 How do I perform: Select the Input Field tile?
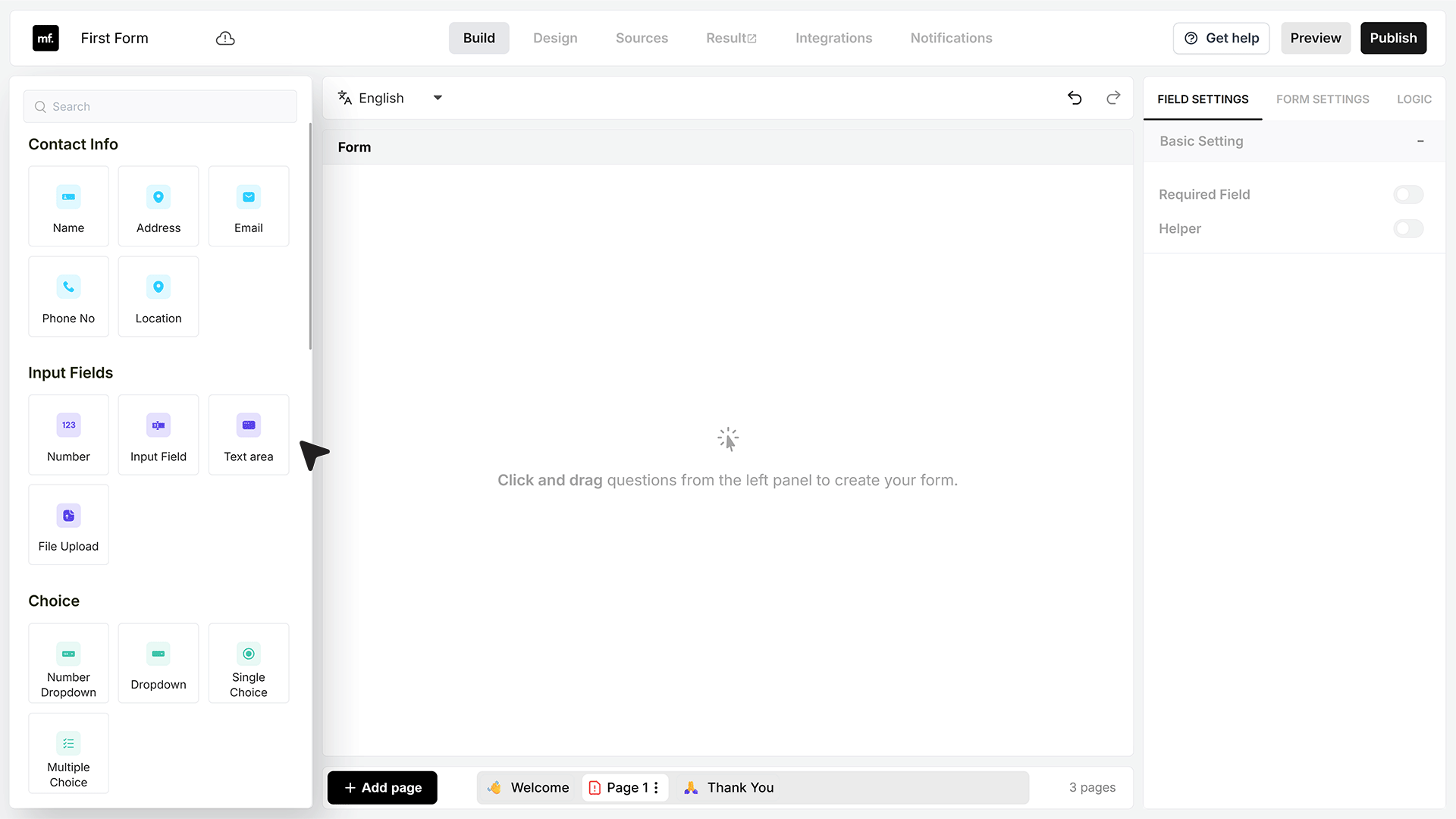pyautogui.click(x=158, y=435)
